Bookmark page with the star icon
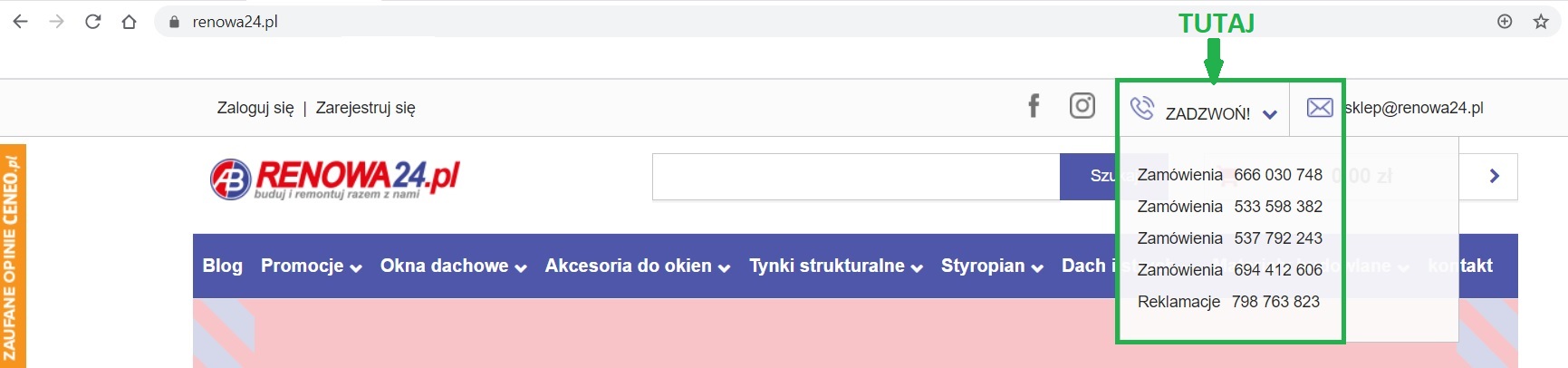Viewport: 1568px width, 368px height. 1541,22
